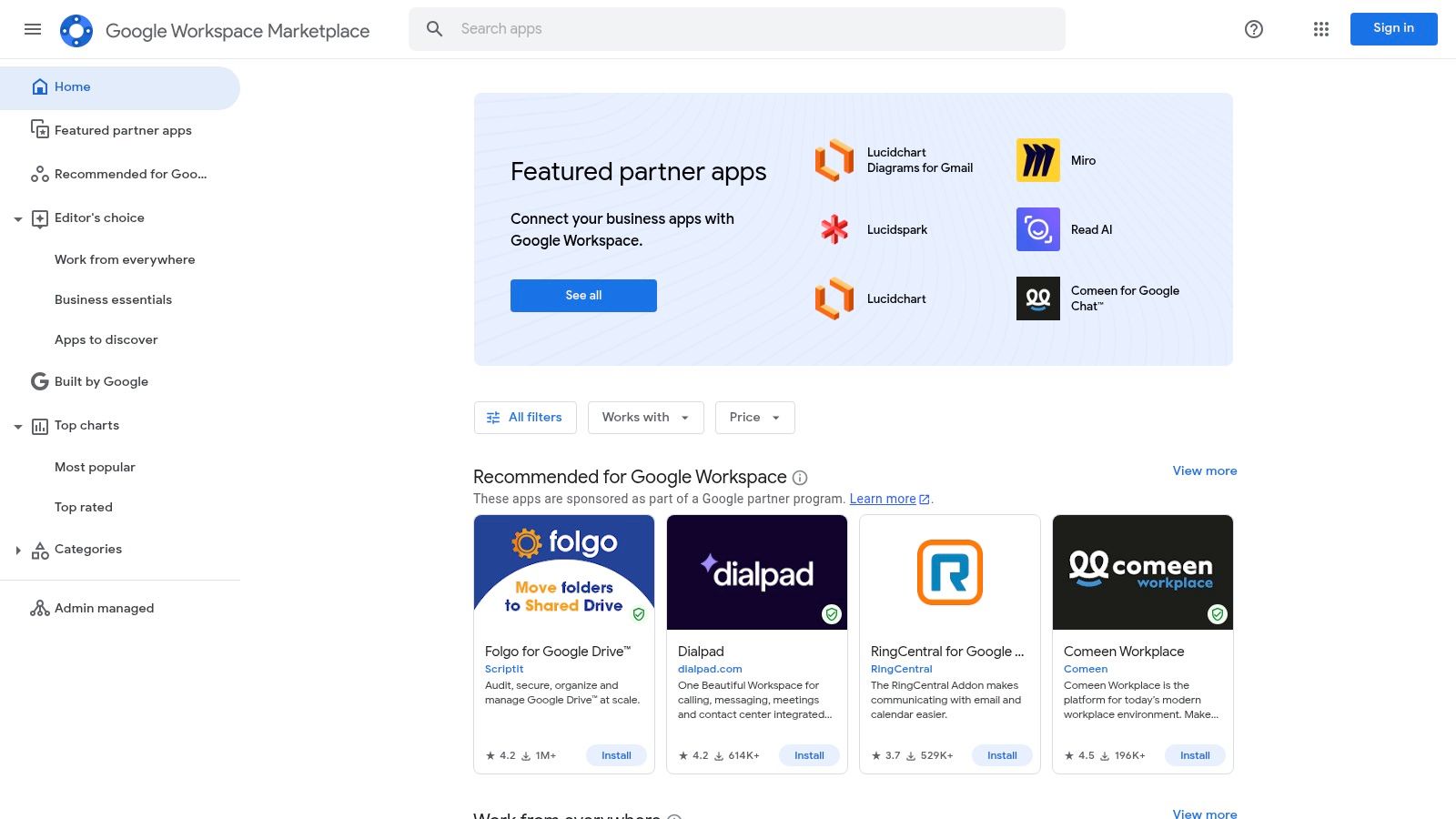
Task: Open the Scriptit developer link
Action: (x=504, y=669)
